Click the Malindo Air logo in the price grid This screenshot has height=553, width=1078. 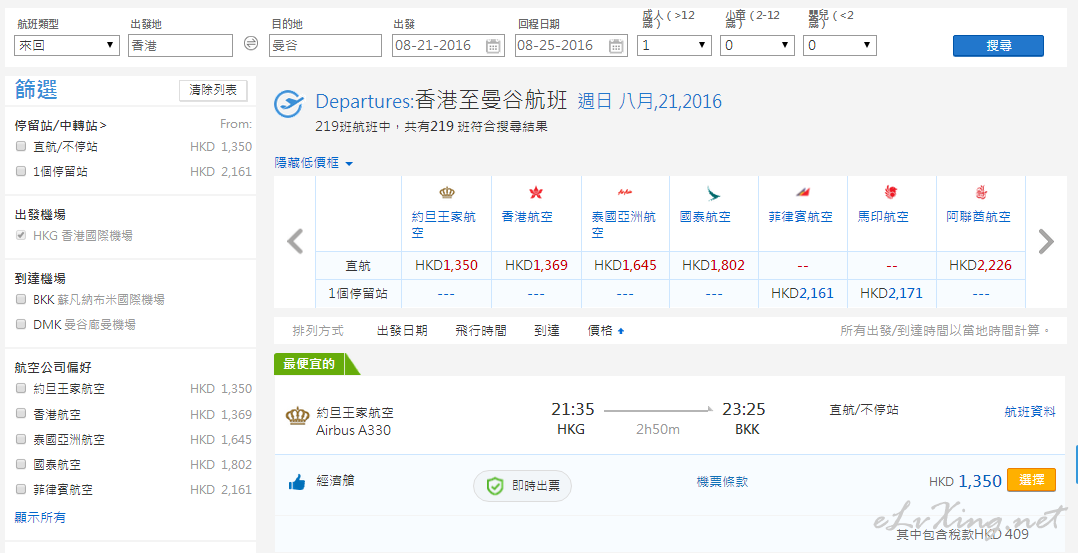coord(891,193)
